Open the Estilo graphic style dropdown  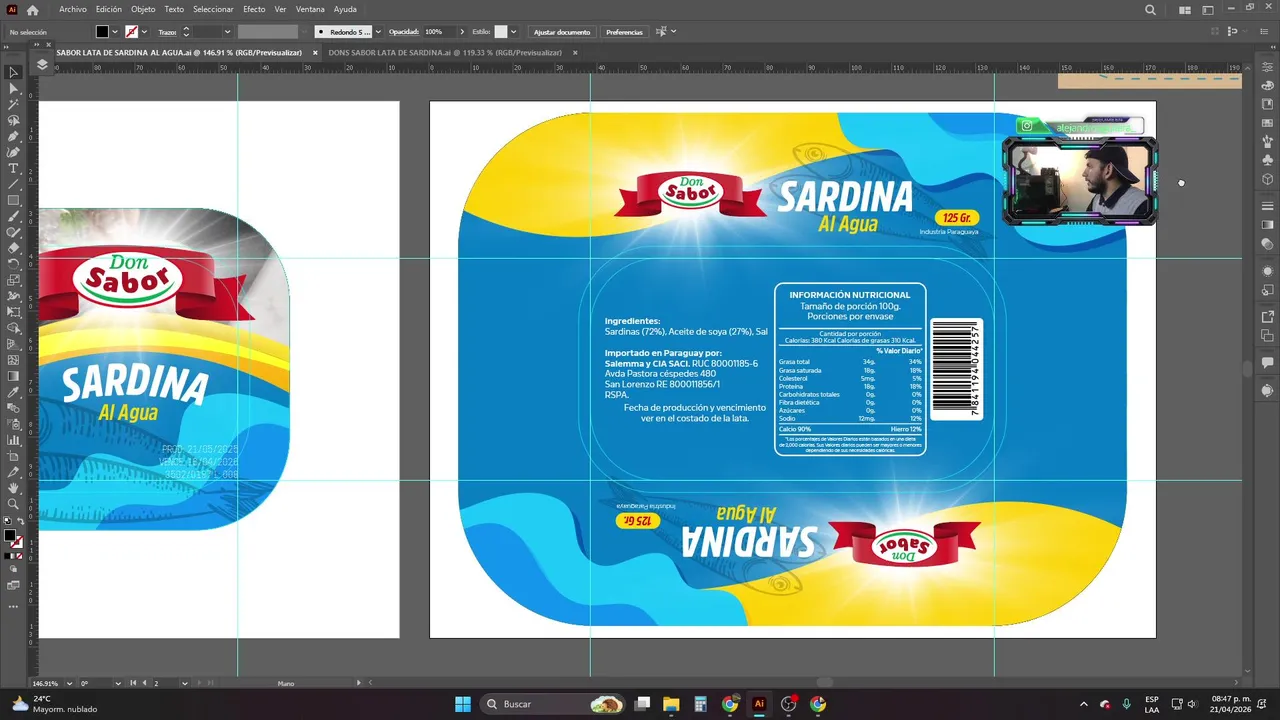[513, 32]
